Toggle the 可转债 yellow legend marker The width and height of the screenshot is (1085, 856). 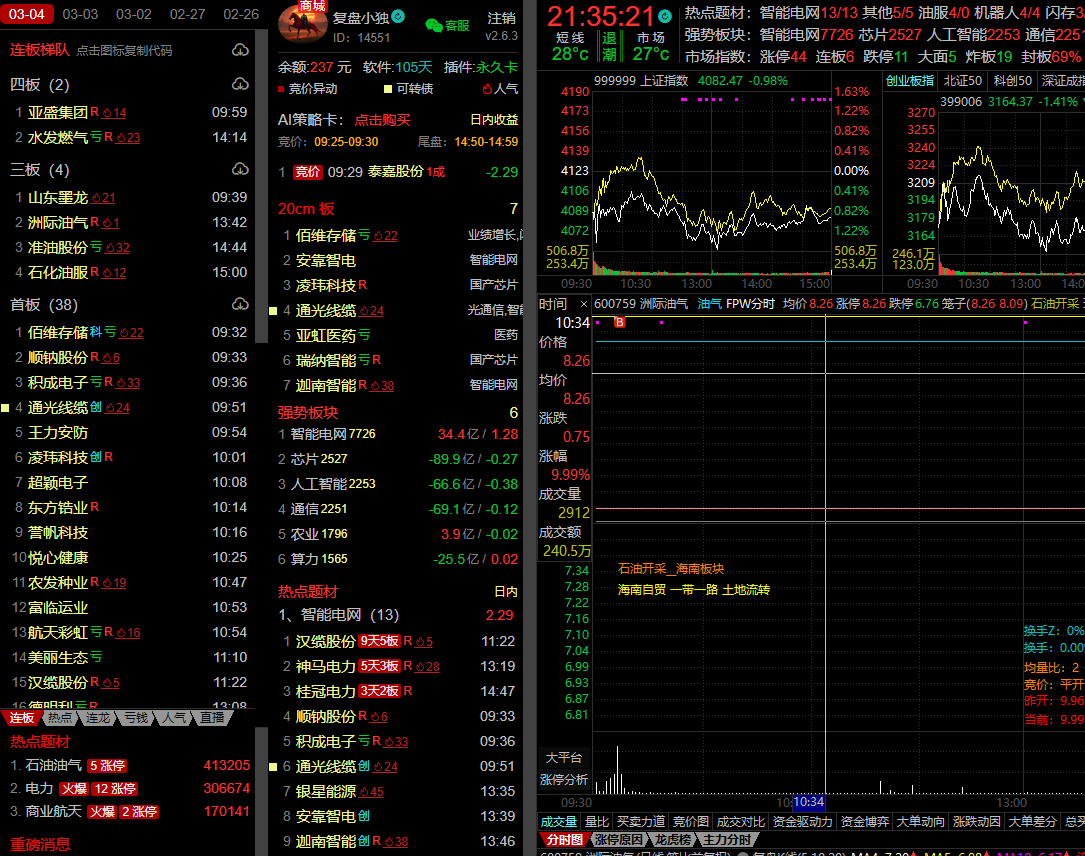tap(387, 89)
